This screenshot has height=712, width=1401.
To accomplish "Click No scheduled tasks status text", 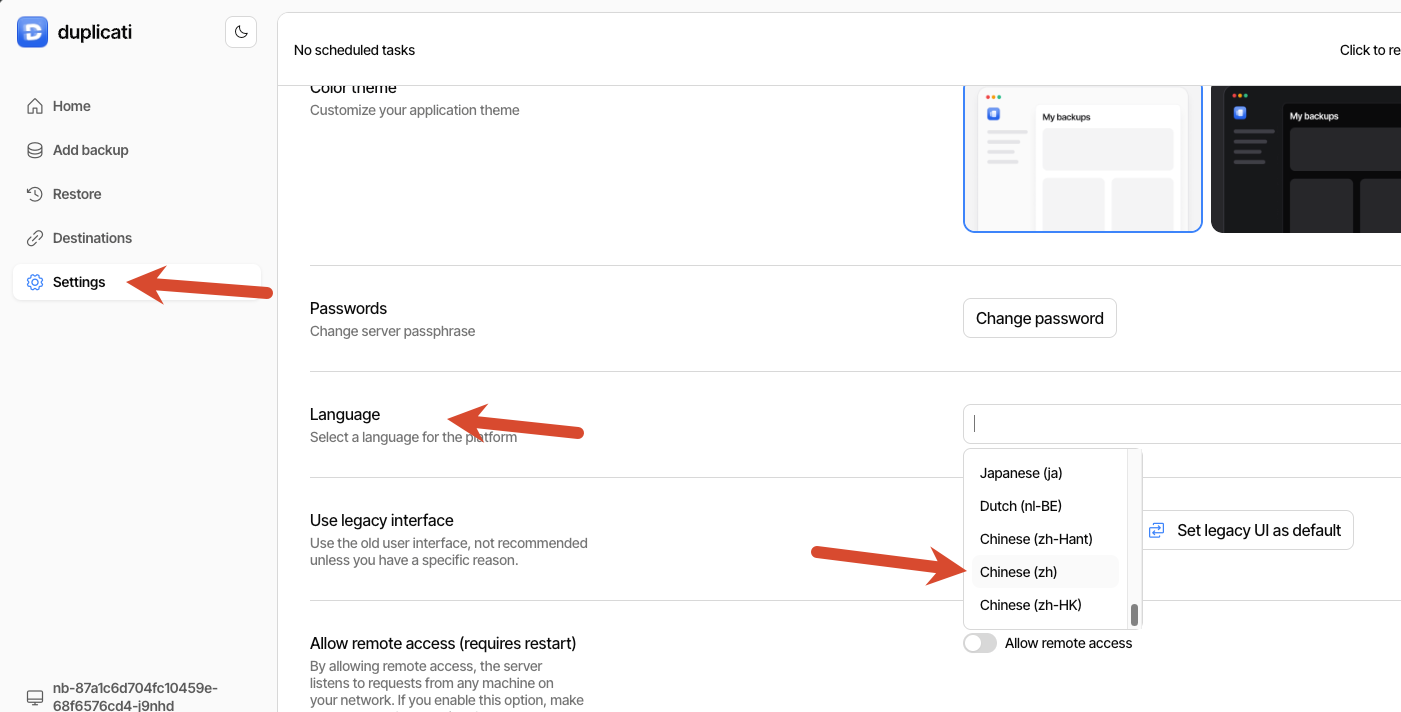I will (354, 50).
